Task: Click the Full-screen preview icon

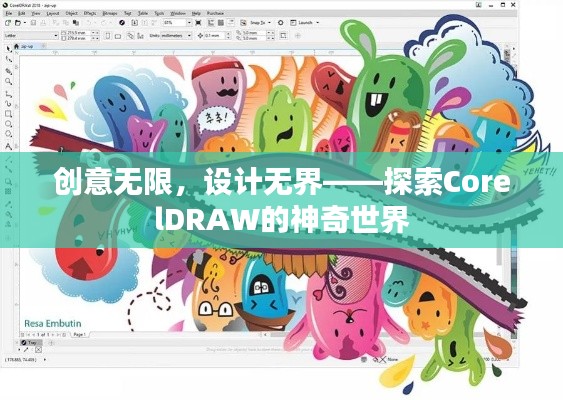Action: click(198, 23)
